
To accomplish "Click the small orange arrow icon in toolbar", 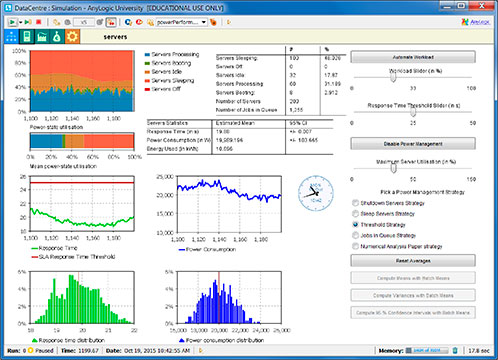I will [x=229, y=22].
